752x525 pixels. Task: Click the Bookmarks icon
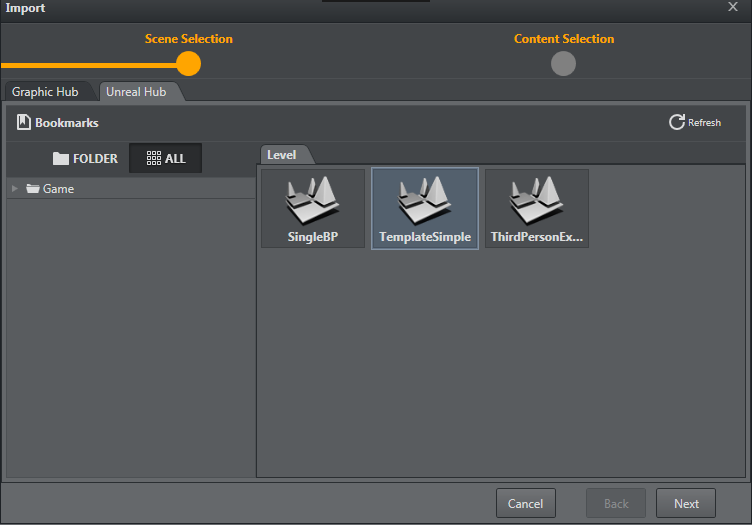pos(24,123)
